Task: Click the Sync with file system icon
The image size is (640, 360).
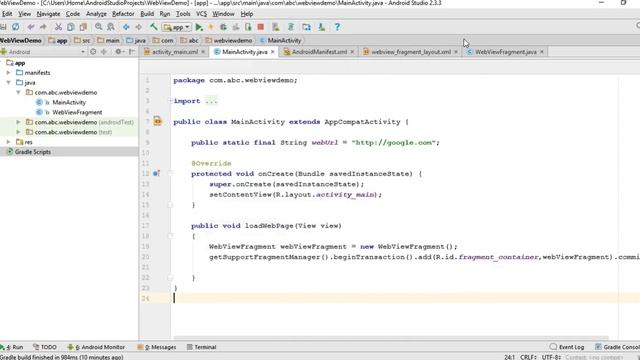Action: click(x=16, y=27)
